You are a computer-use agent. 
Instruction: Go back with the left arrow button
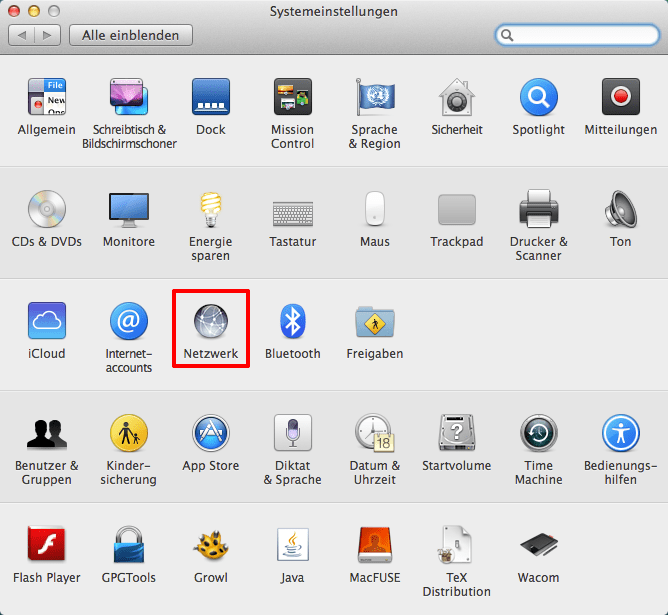[x=21, y=35]
